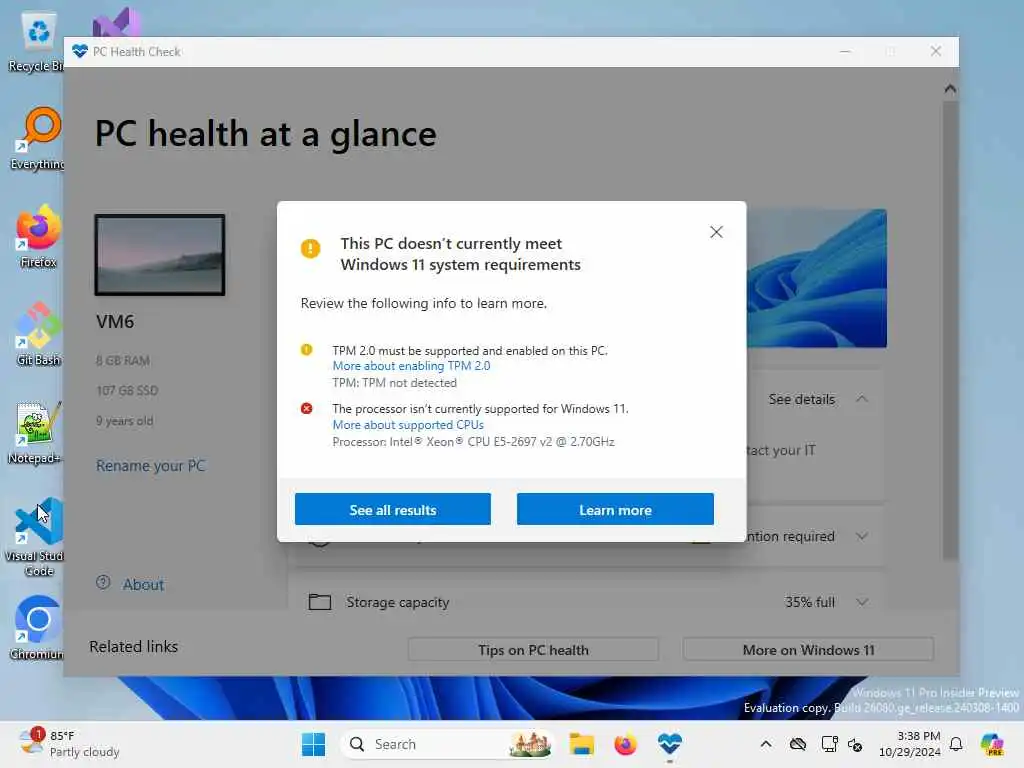
Task: Open More about enabling TPM 2.0 link
Action: (x=411, y=366)
